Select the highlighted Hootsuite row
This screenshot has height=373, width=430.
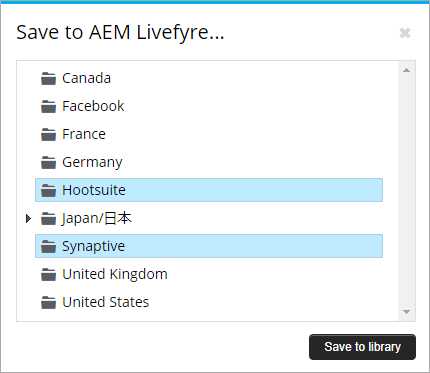[x=209, y=190]
